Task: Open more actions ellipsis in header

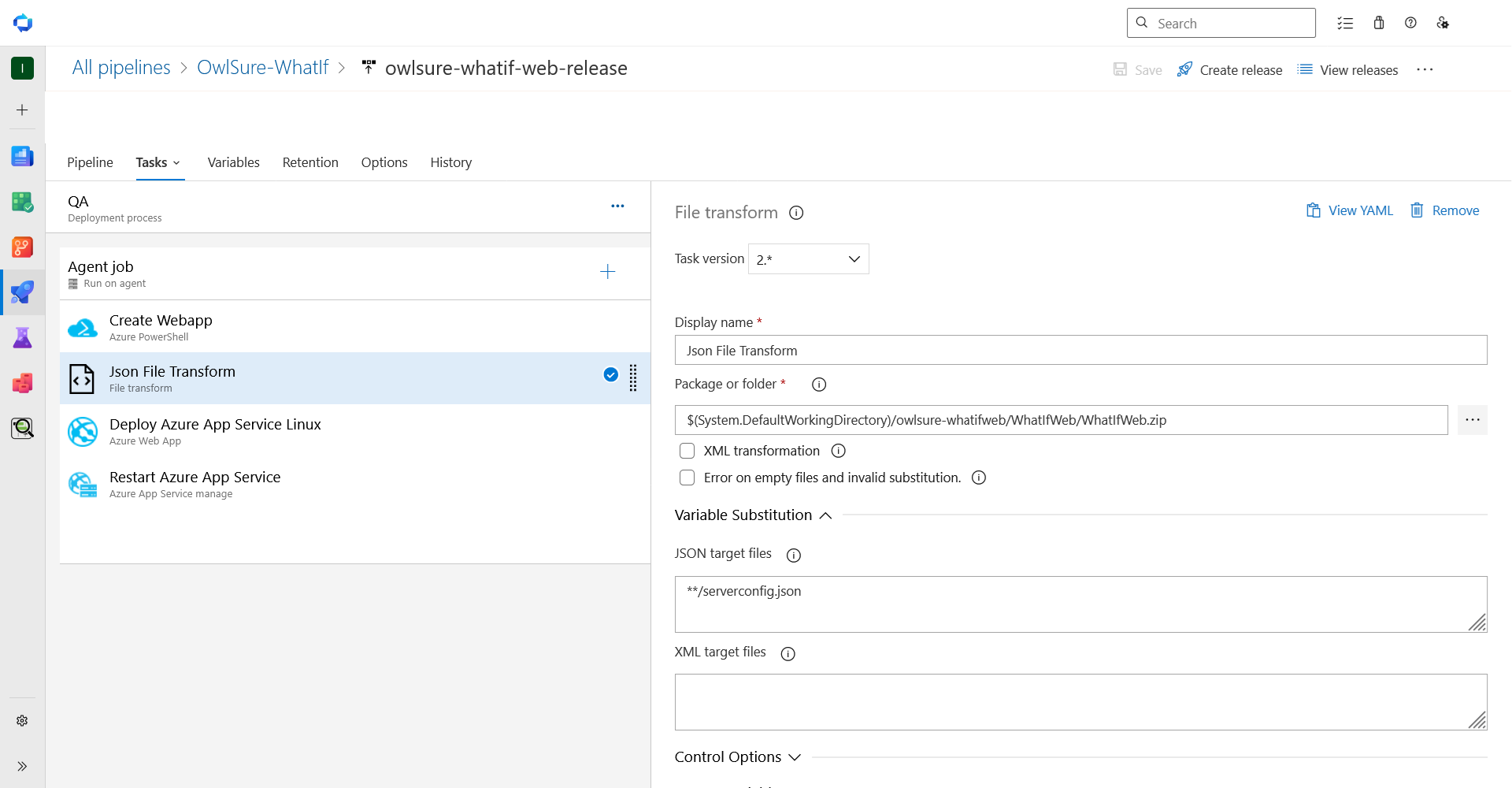Action: pyautogui.click(x=1425, y=69)
